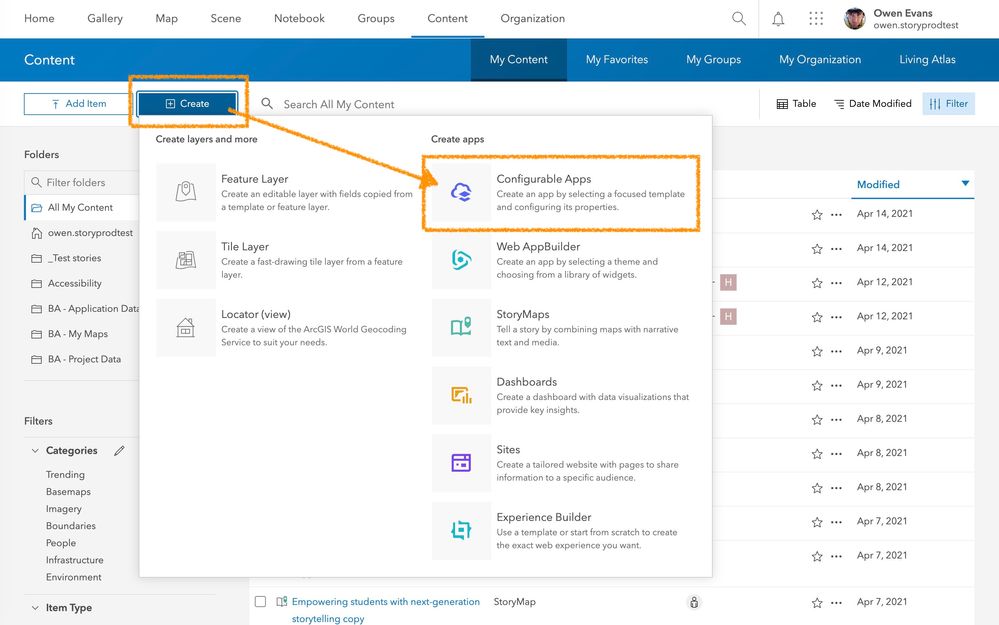Choose Configurable Apps from create menu
The width and height of the screenshot is (999, 625).
click(561, 192)
